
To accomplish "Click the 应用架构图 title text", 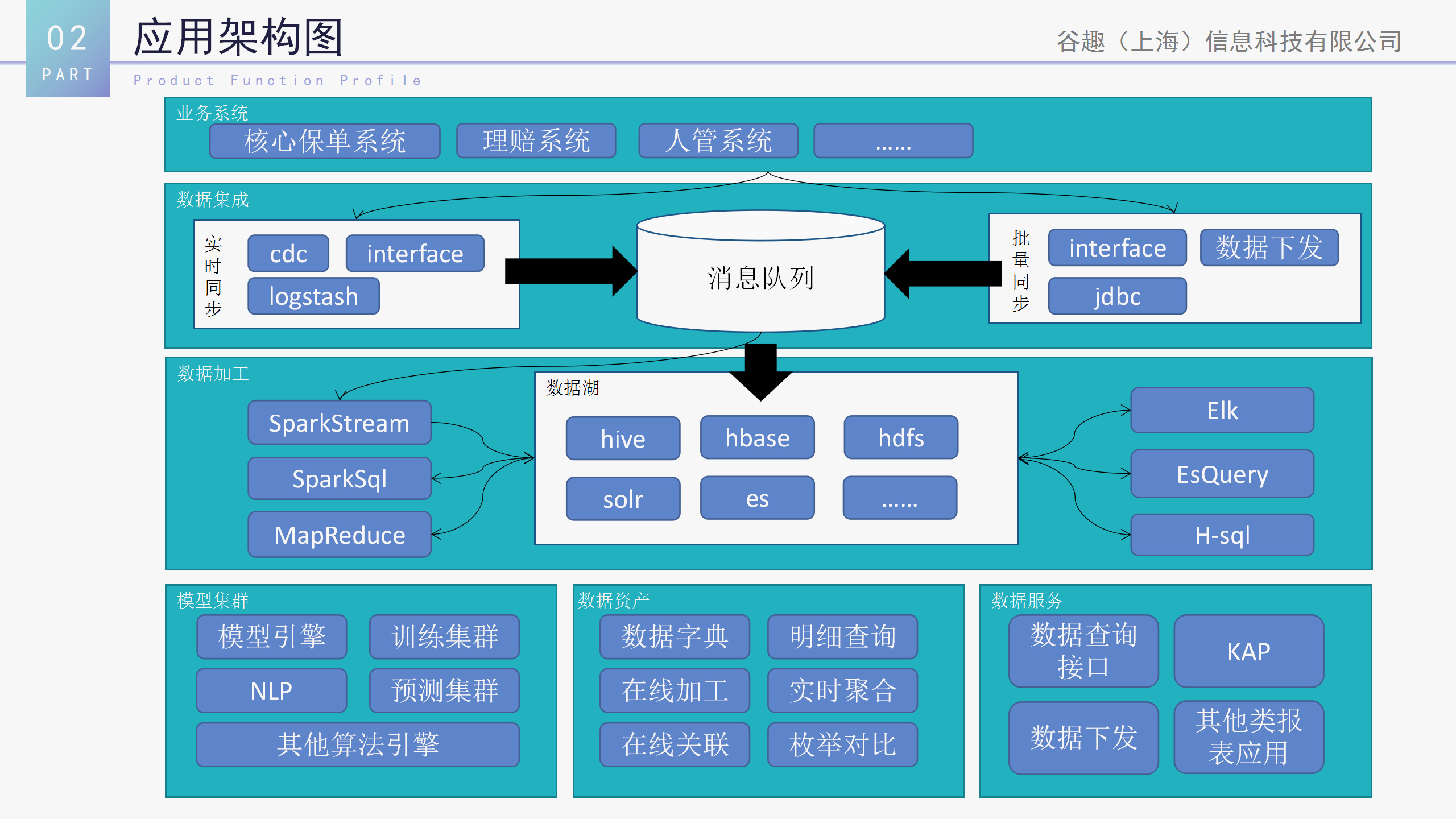I will click(238, 38).
